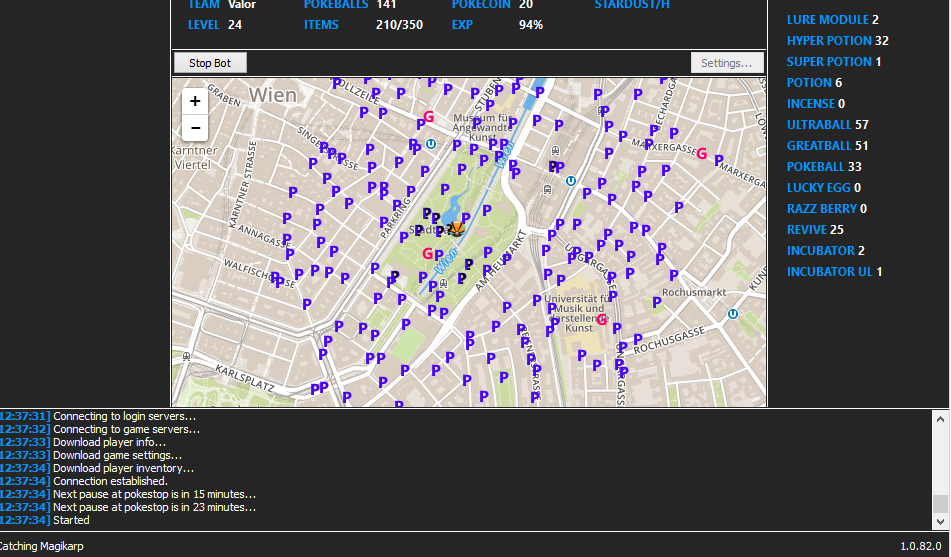Click the Incubator UL inventory row
The height and width of the screenshot is (557, 951).
[834, 272]
